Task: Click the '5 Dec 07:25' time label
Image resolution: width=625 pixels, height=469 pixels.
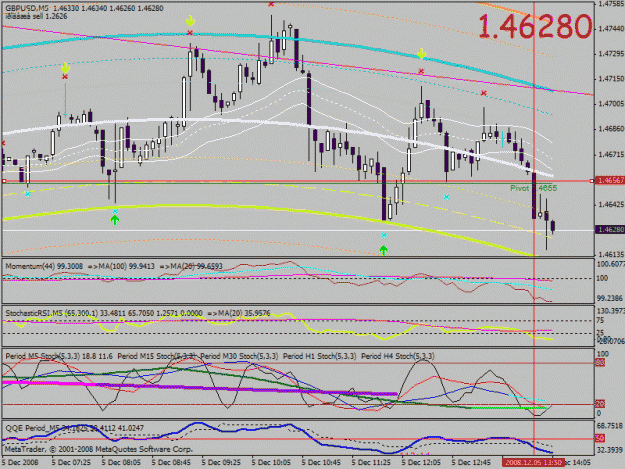Action: (71, 463)
